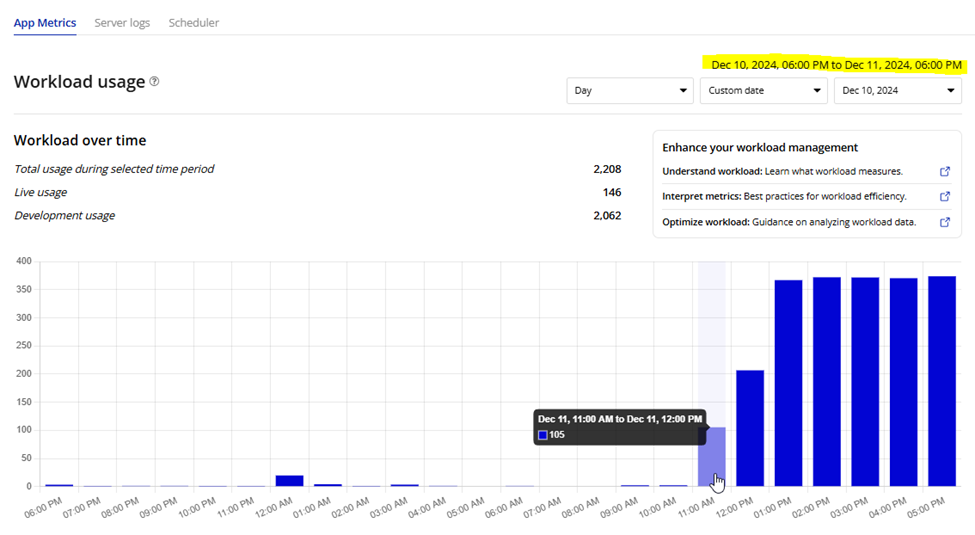Click the 12:00 PM bar in chart

[x=750, y=428]
